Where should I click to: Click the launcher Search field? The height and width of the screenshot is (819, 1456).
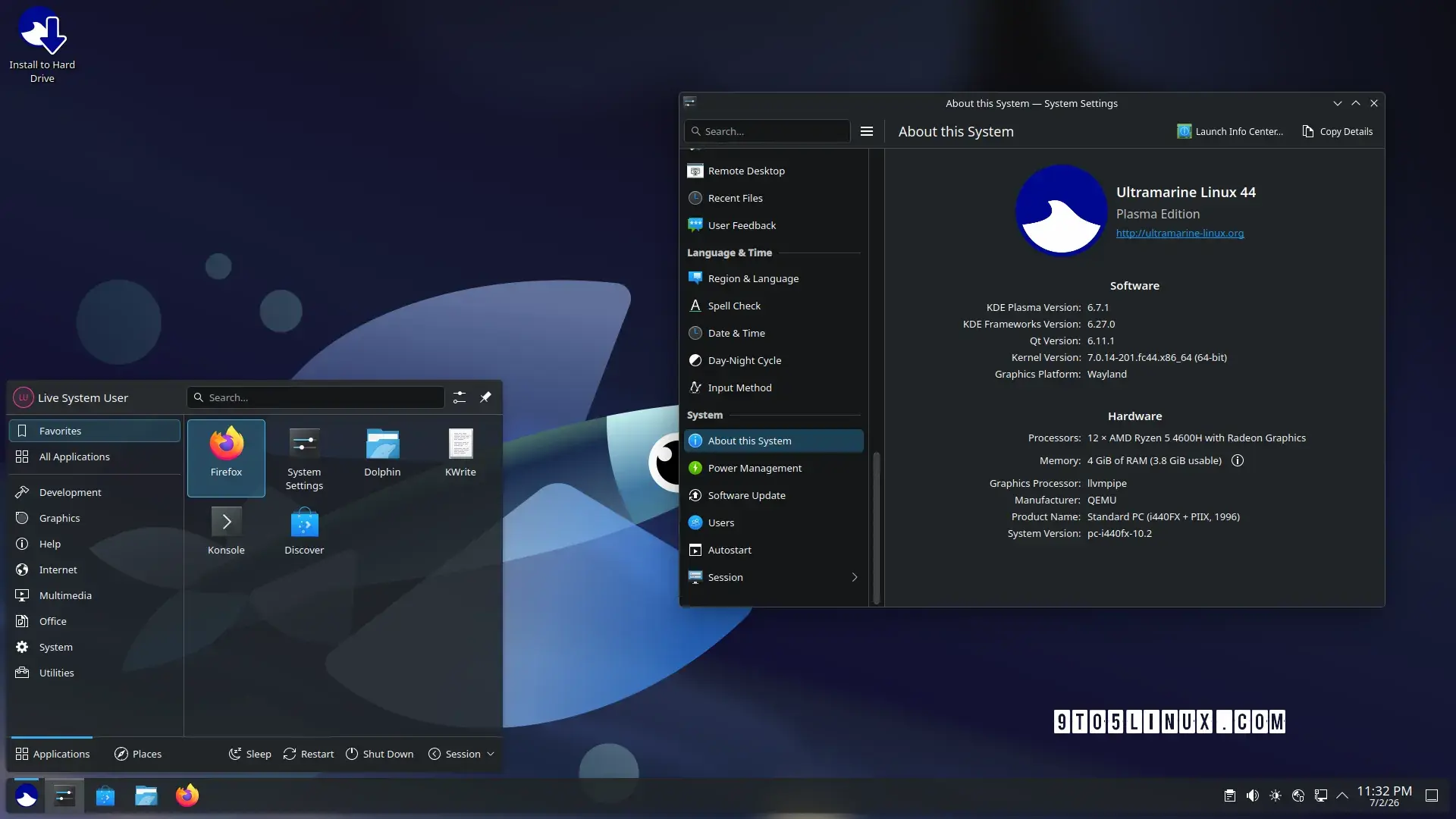click(315, 397)
